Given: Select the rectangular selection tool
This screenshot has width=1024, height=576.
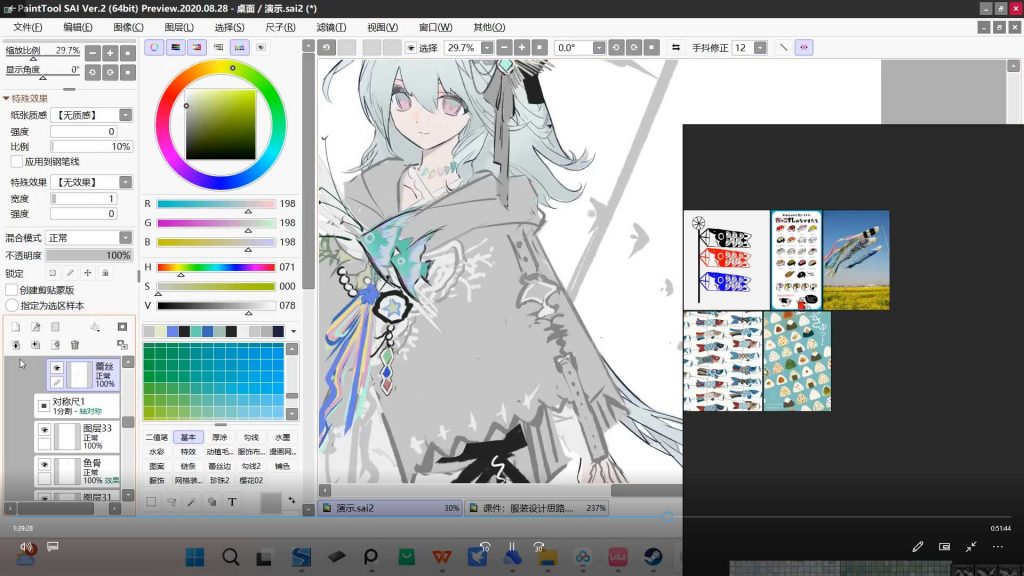Looking at the screenshot, I should point(151,502).
